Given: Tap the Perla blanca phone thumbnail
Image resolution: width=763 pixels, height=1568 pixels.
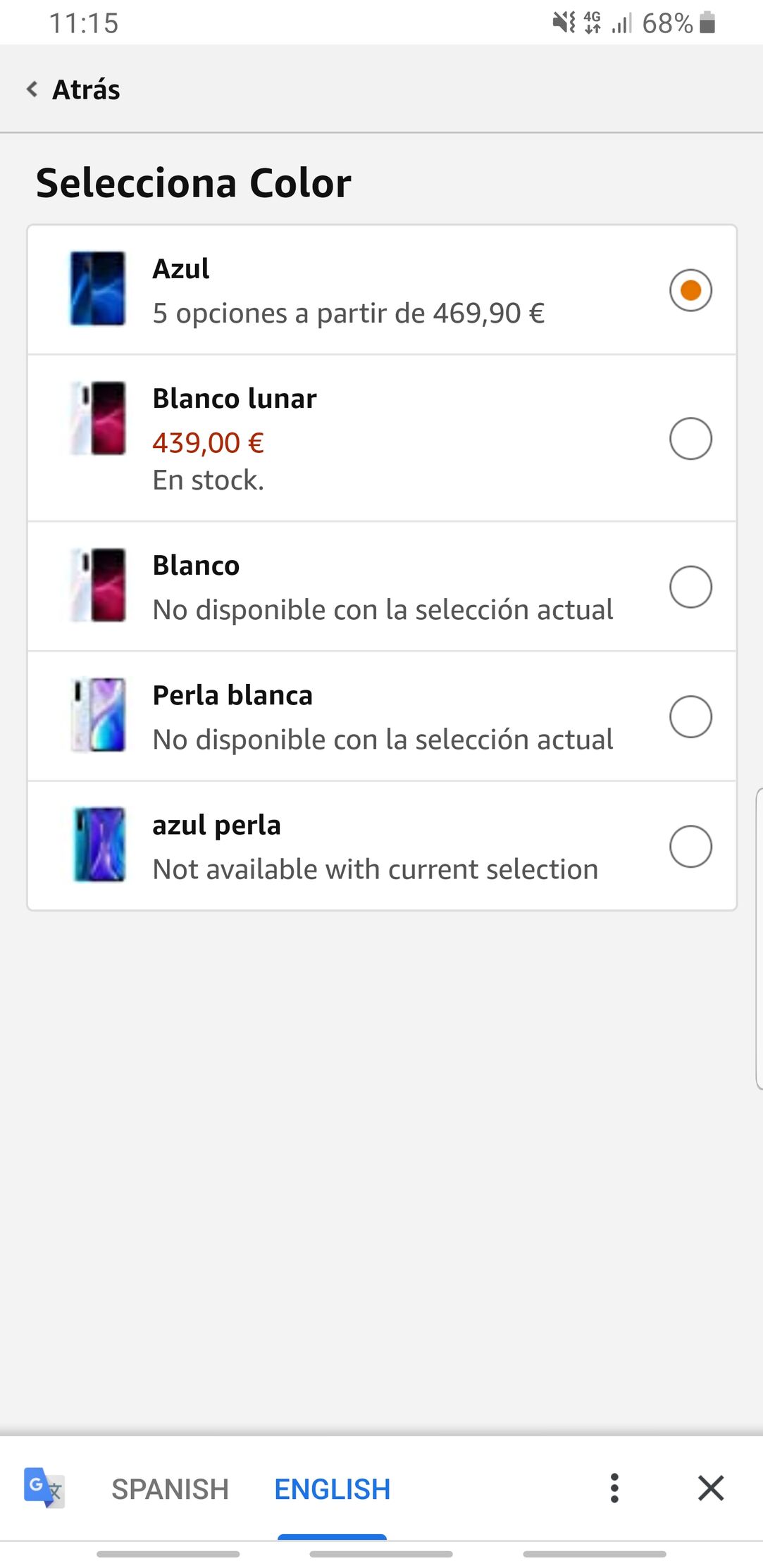Looking at the screenshot, I should [x=99, y=715].
